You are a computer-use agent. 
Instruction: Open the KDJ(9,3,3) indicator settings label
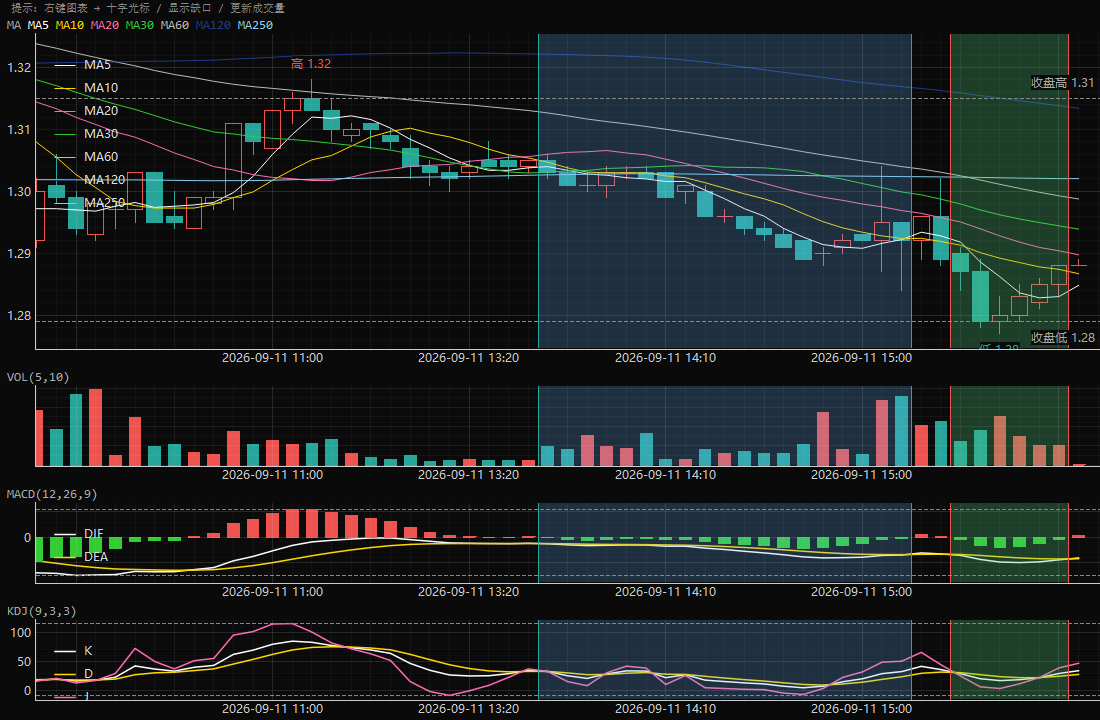(41, 611)
